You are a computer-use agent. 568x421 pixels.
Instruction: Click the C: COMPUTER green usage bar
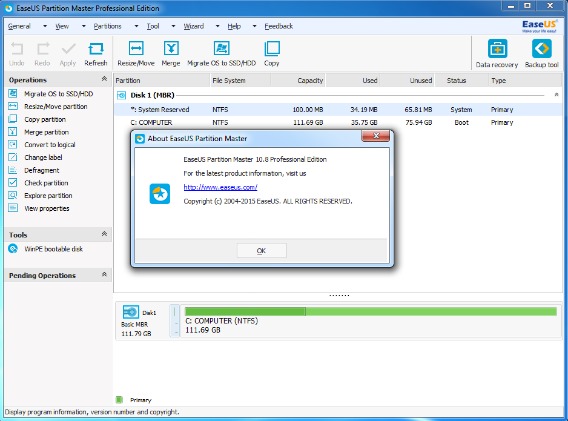click(x=371, y=311)
